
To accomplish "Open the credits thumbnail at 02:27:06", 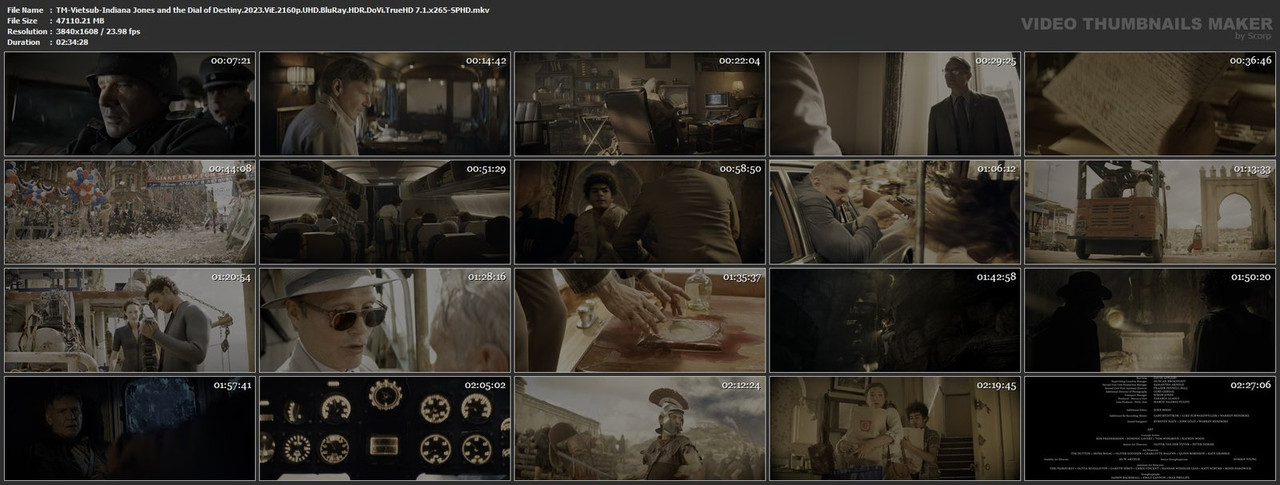I will pyautogui.click(x=1149, y=427).
